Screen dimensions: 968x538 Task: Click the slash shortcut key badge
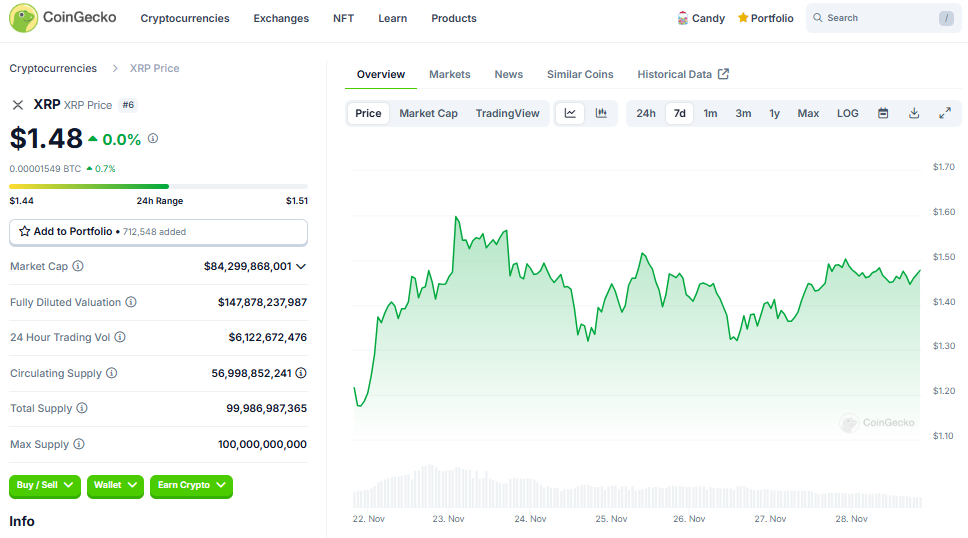coord(946,18)
